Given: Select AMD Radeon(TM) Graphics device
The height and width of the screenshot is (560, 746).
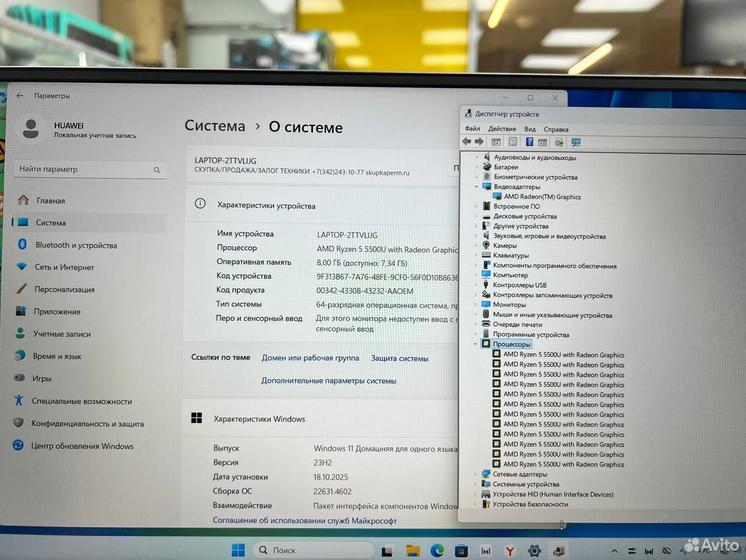Looking at the screenshot, I should pyautogui.click(x=542, y=197).
